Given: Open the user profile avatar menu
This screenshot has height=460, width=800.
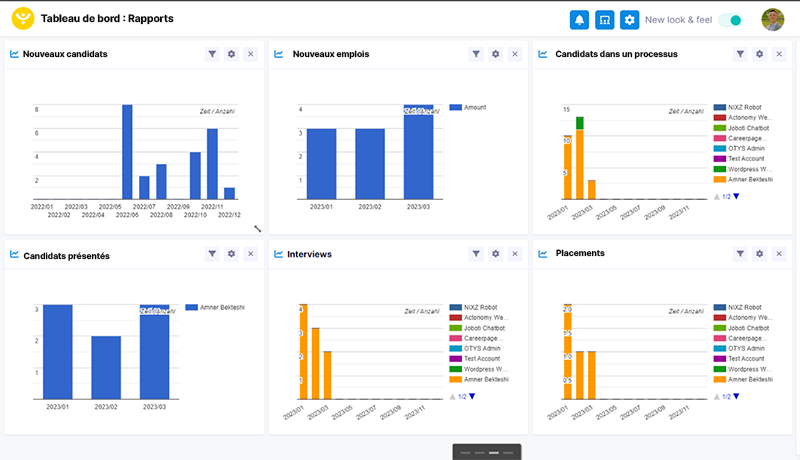Looking at the screenshot, I should (x=772, y=20).
